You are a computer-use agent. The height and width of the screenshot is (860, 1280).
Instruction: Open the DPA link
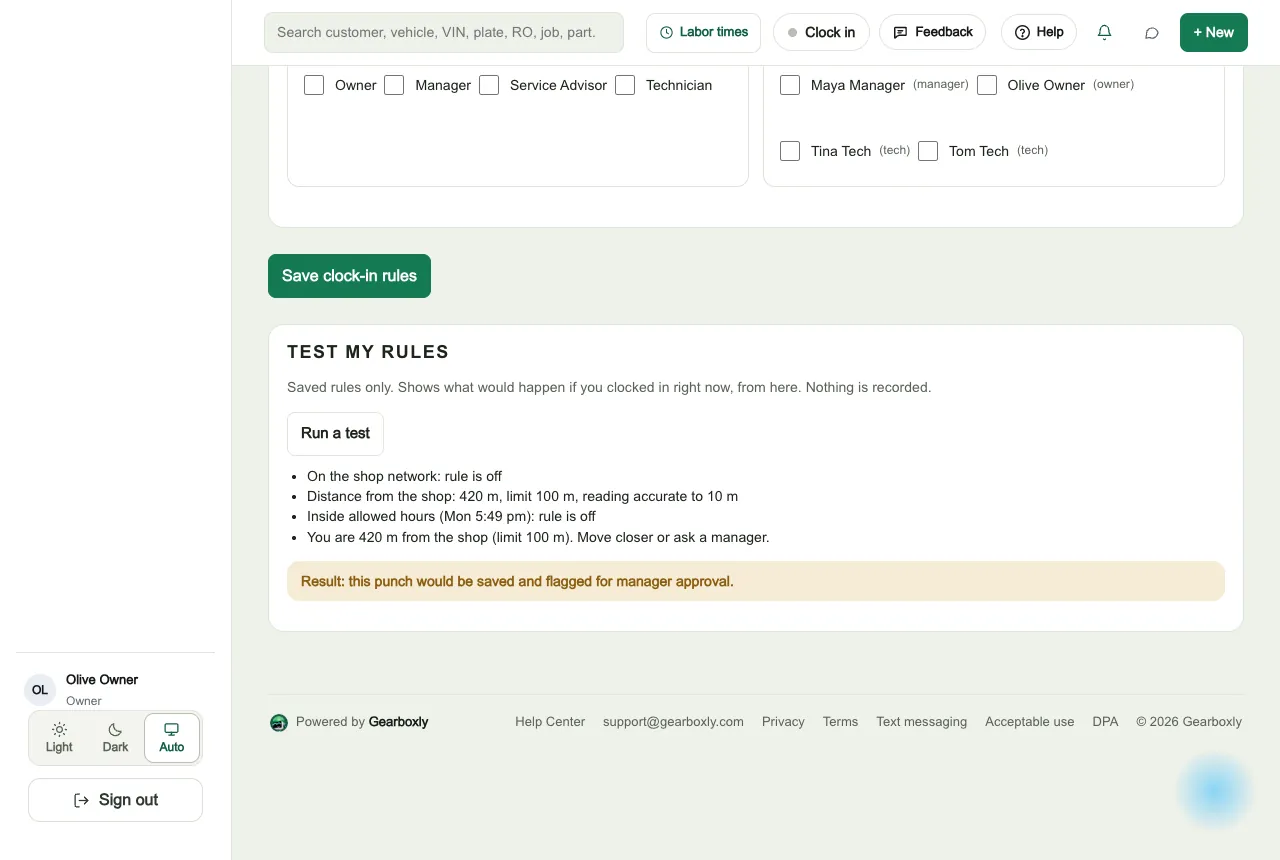point(1105,722)
